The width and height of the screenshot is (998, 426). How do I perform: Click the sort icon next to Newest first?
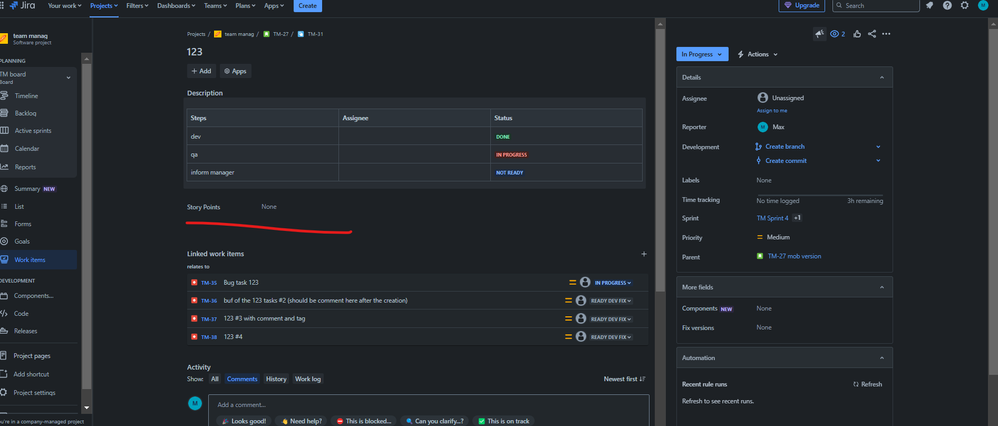tap(643, 379)
